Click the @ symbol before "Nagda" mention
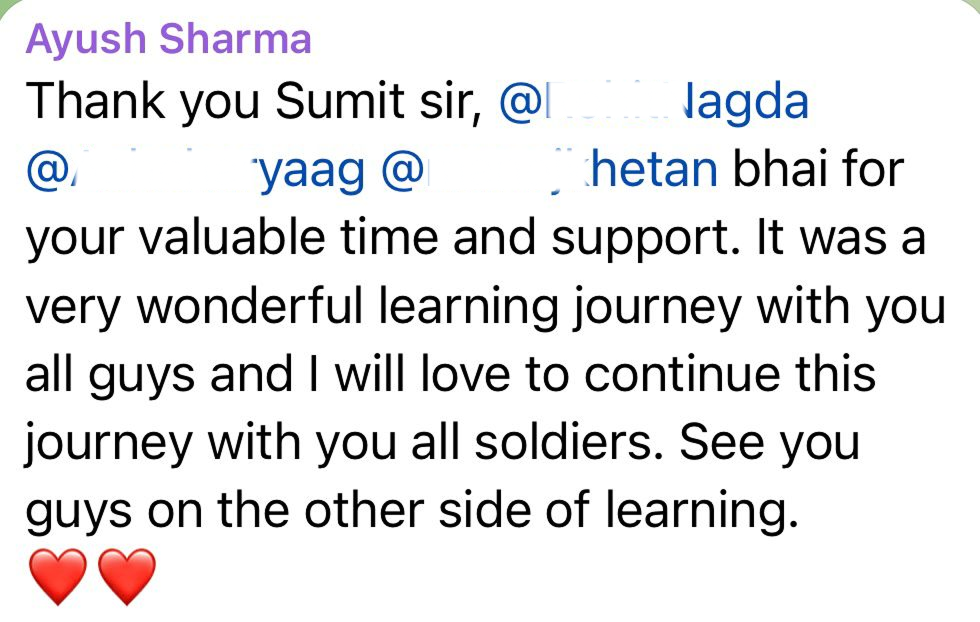 tap(519, 103)
